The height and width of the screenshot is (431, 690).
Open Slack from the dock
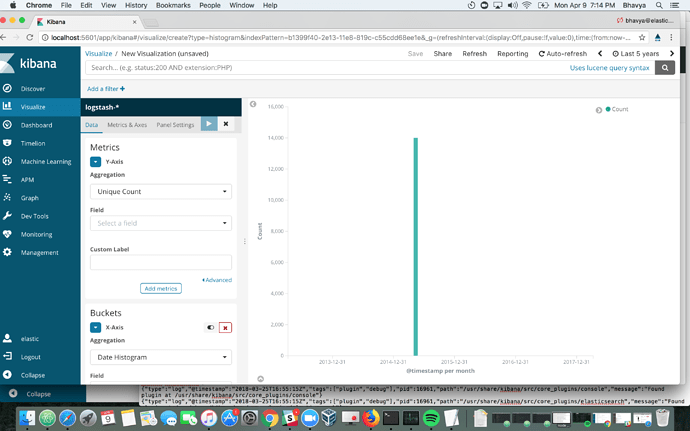pos(290,418)
